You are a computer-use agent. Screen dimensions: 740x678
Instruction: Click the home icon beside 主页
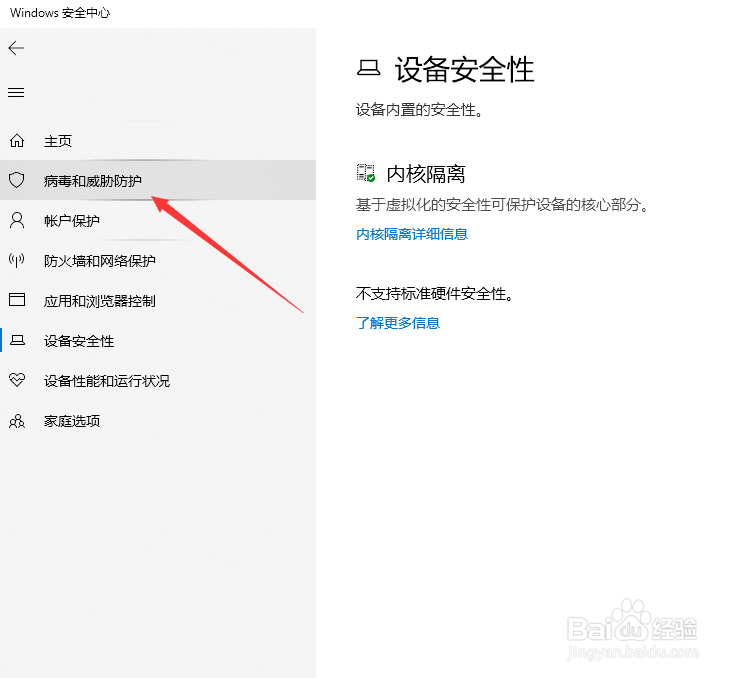click(17, 141)
